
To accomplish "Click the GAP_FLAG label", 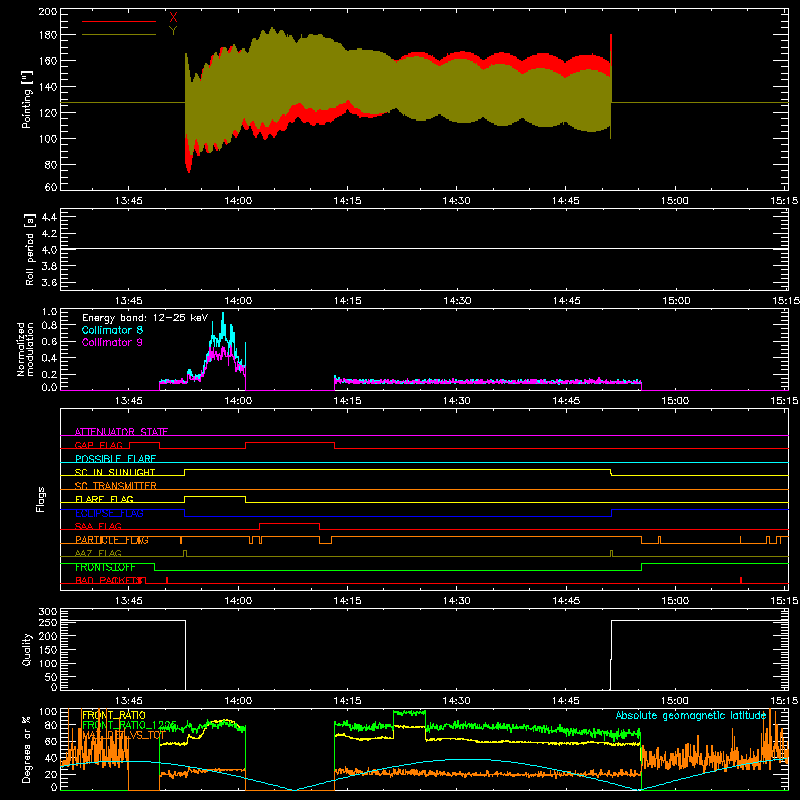I will point(98,445).
